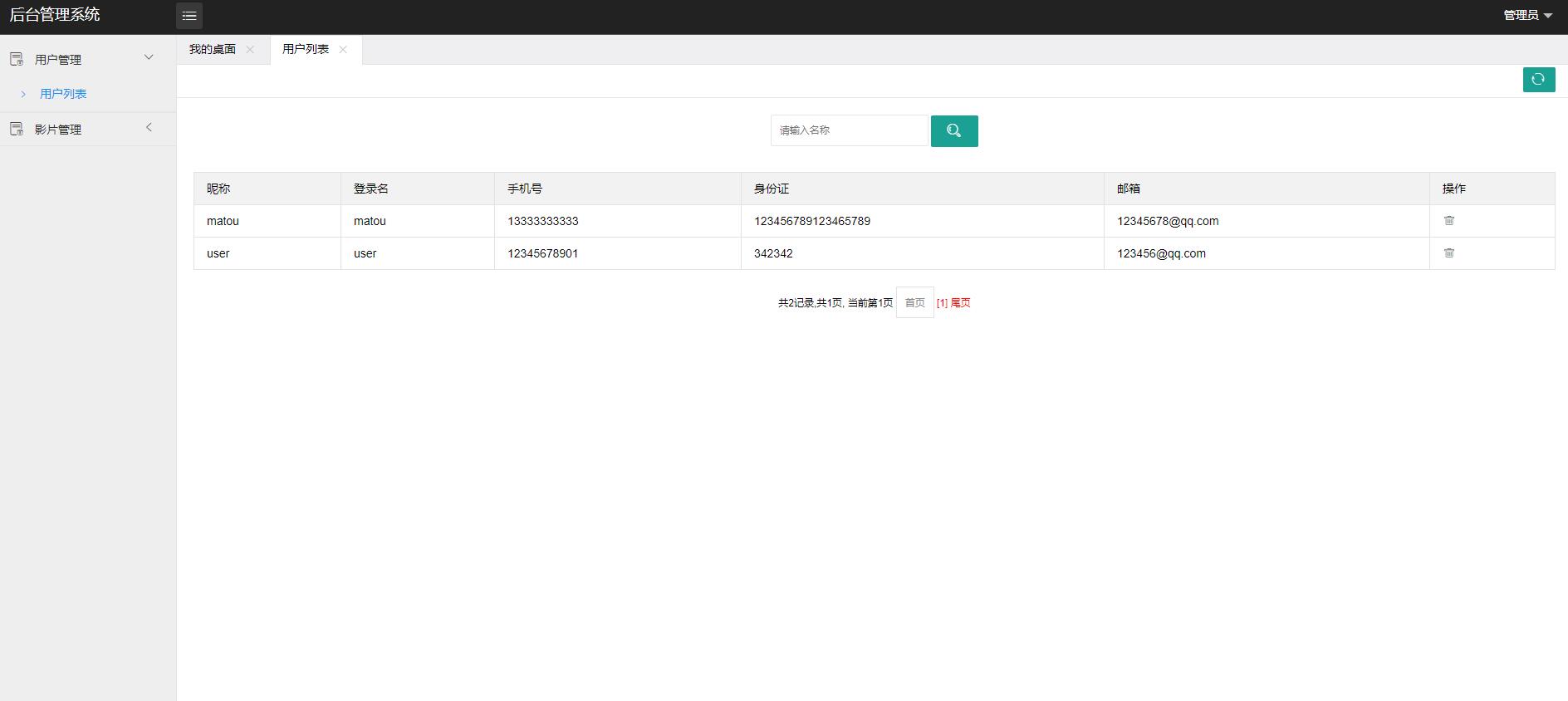Open the 管理员 account dropdown
This screenshot has height=701, width=1568.
1527,15
